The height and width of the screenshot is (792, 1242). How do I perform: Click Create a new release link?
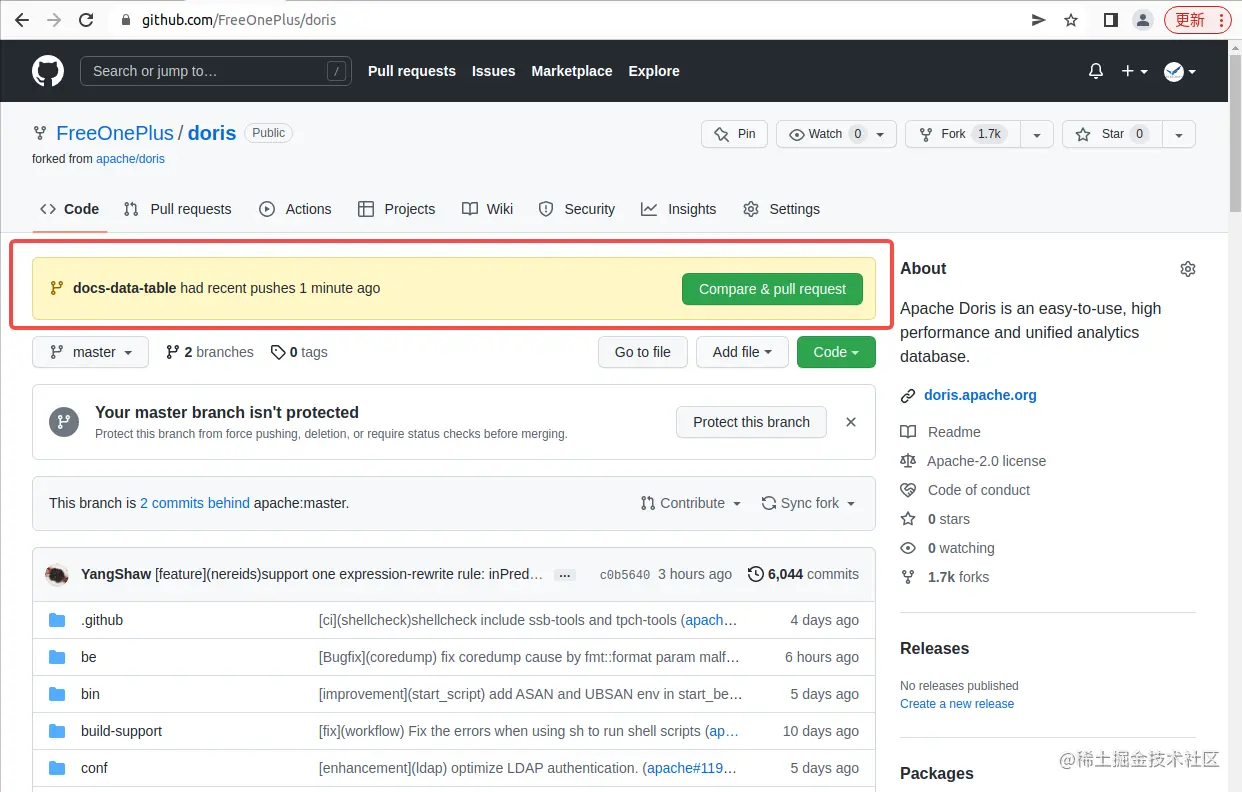[x=957, y=704]
